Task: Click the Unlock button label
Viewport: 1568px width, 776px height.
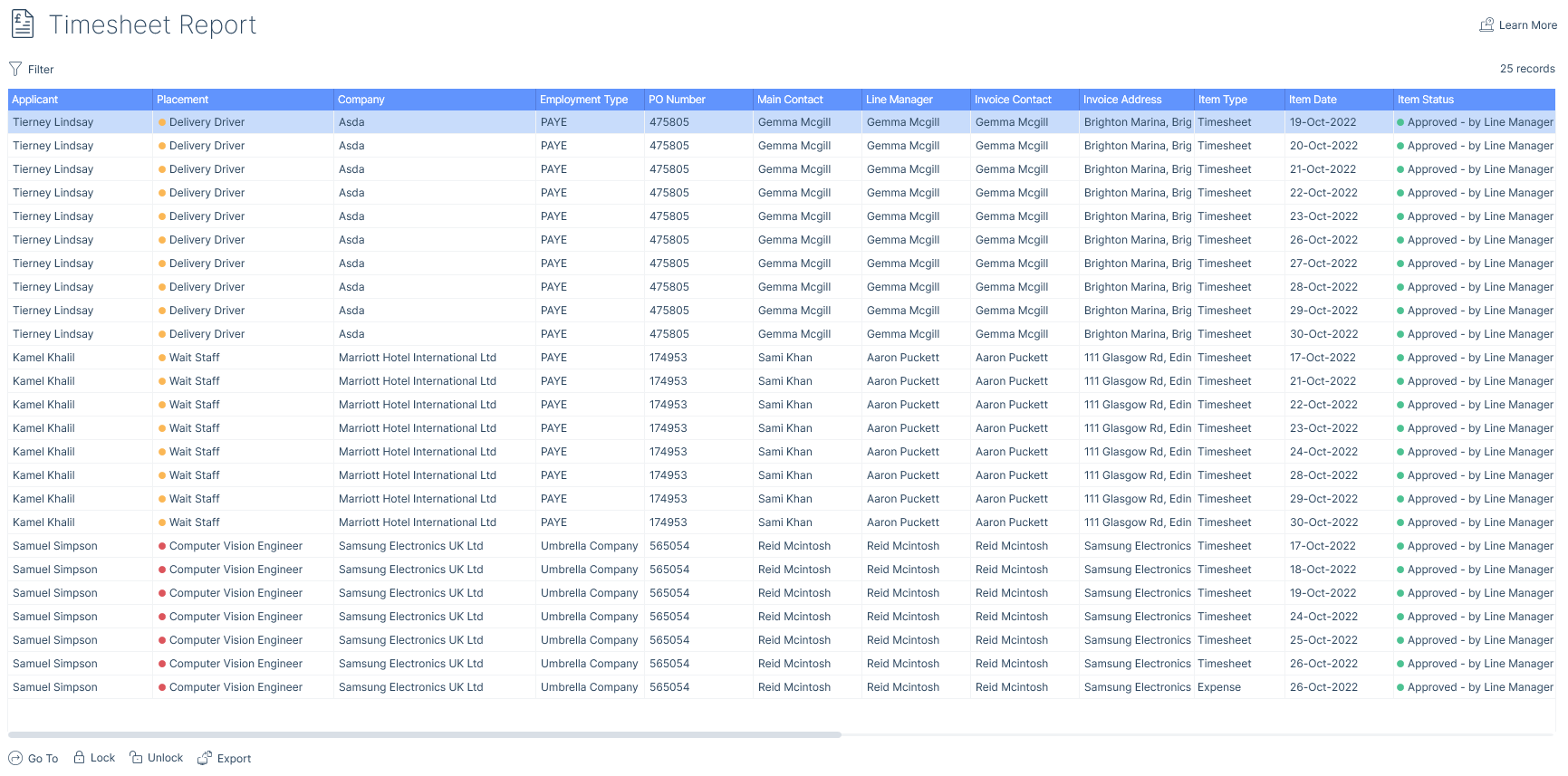Action: point(165,758)
